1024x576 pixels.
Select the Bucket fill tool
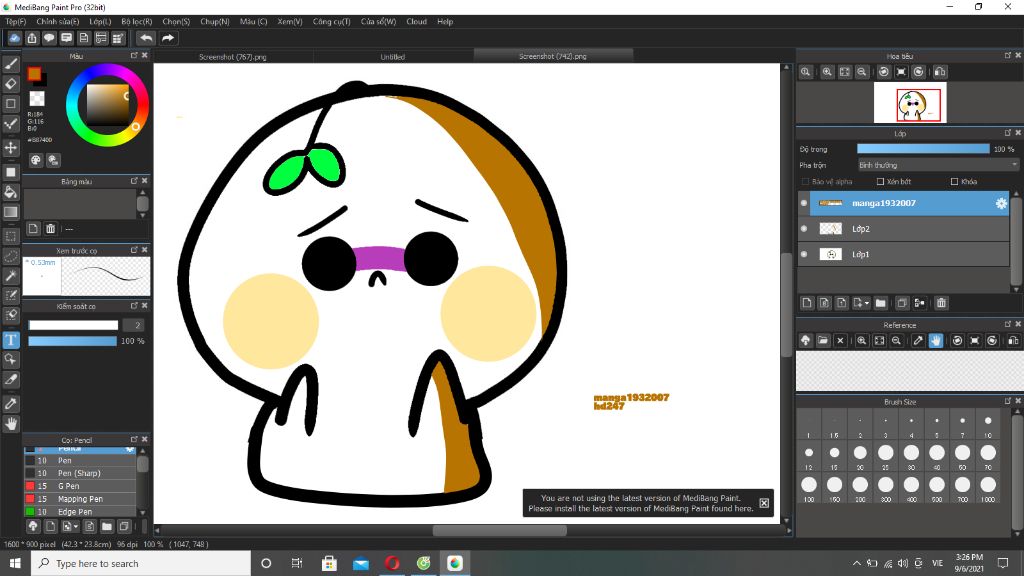pos(11,192)
